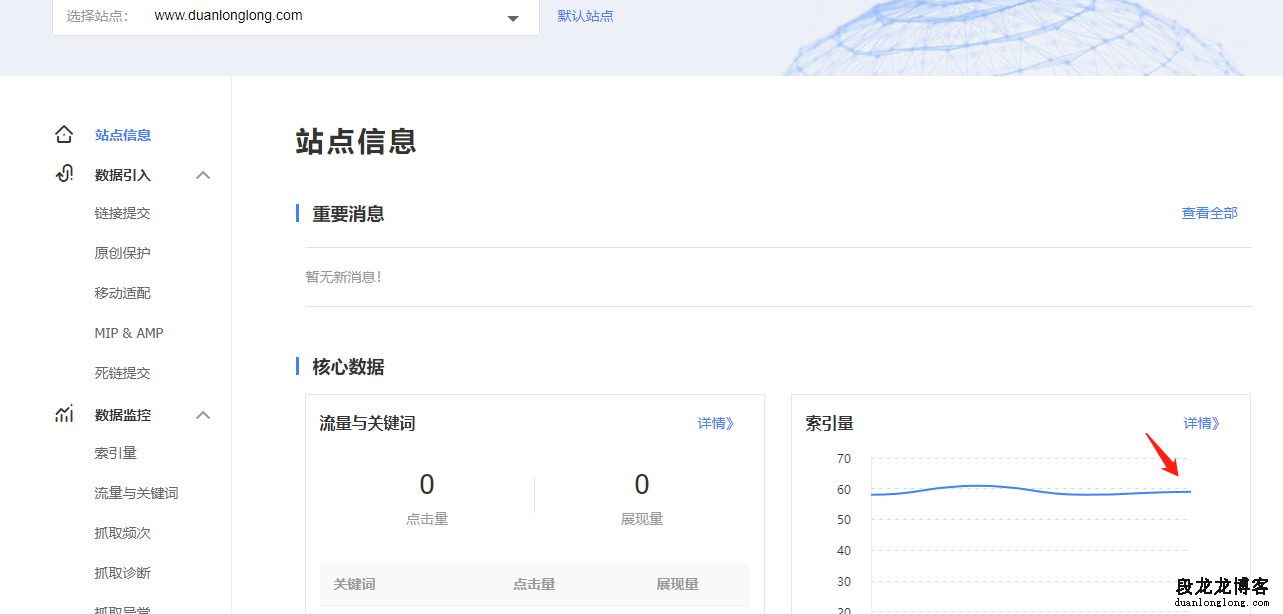Open 索引量 sidebar menu item
This screenshot has width=1283, height=614.
coord(115,453)
